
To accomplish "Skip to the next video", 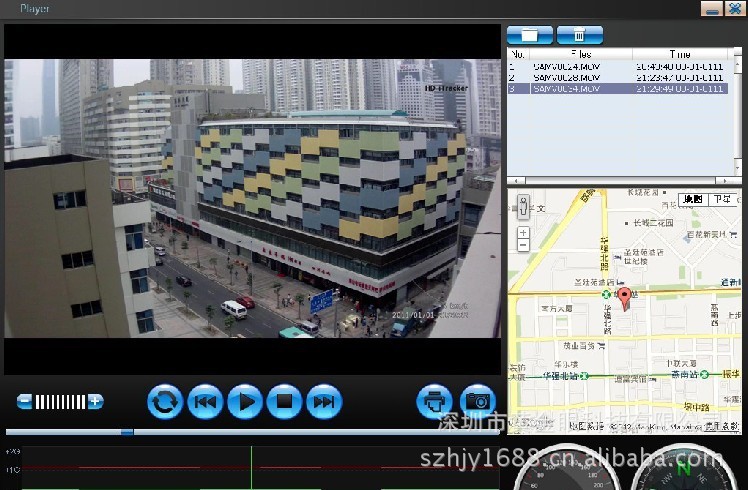I will pyautogui.click(x=324, y=402).
